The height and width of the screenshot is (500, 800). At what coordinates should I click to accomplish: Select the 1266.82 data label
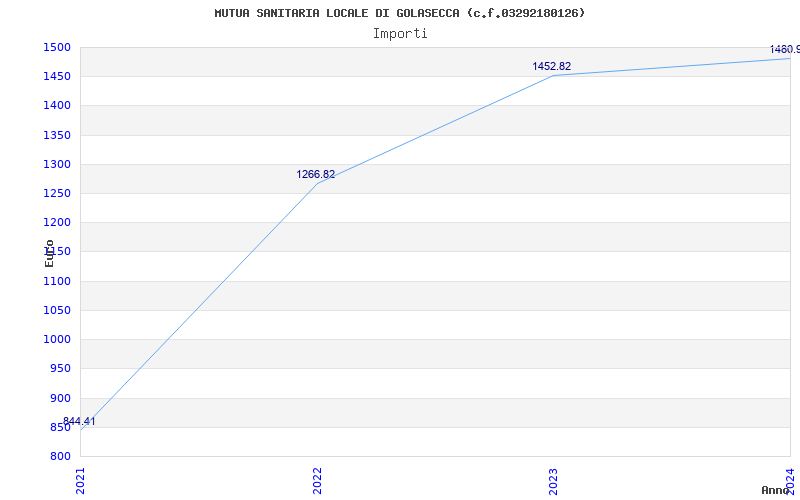pos(316,174)
